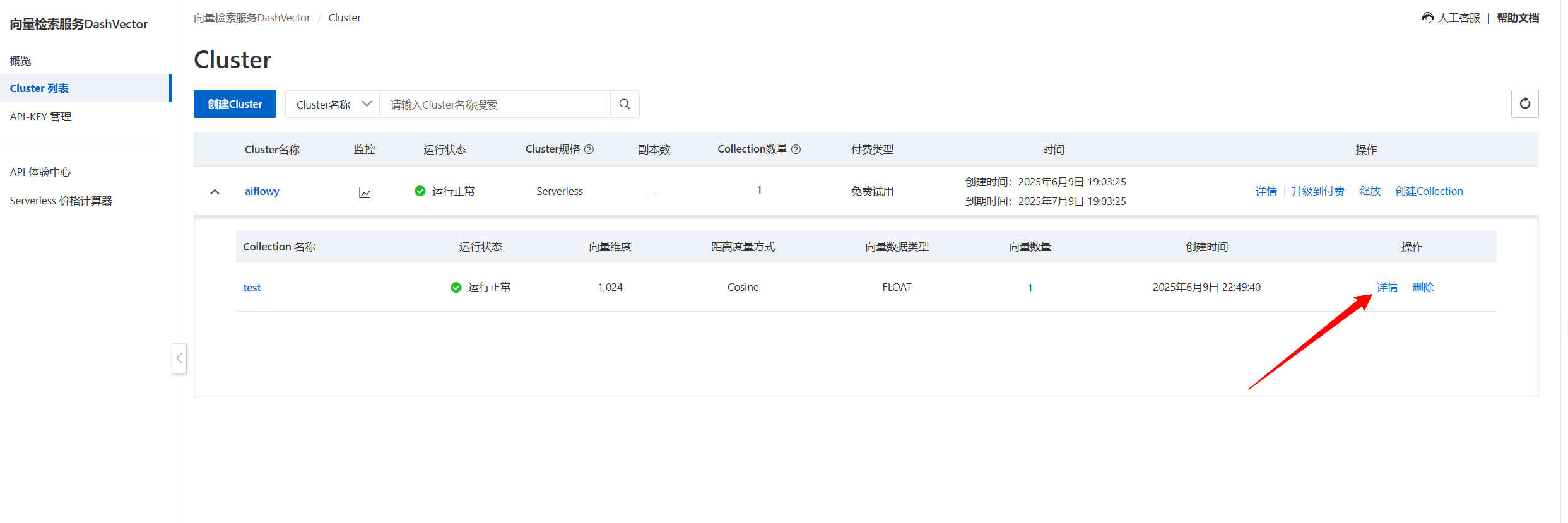Viewport: 1568px width, 523px height.
Task: Click 升级到付费 for aiflowy cluster
Action: 1317,191
